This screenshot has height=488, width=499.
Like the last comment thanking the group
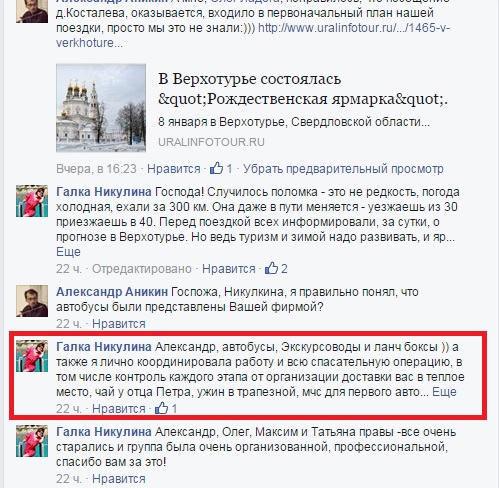point(119,479)
